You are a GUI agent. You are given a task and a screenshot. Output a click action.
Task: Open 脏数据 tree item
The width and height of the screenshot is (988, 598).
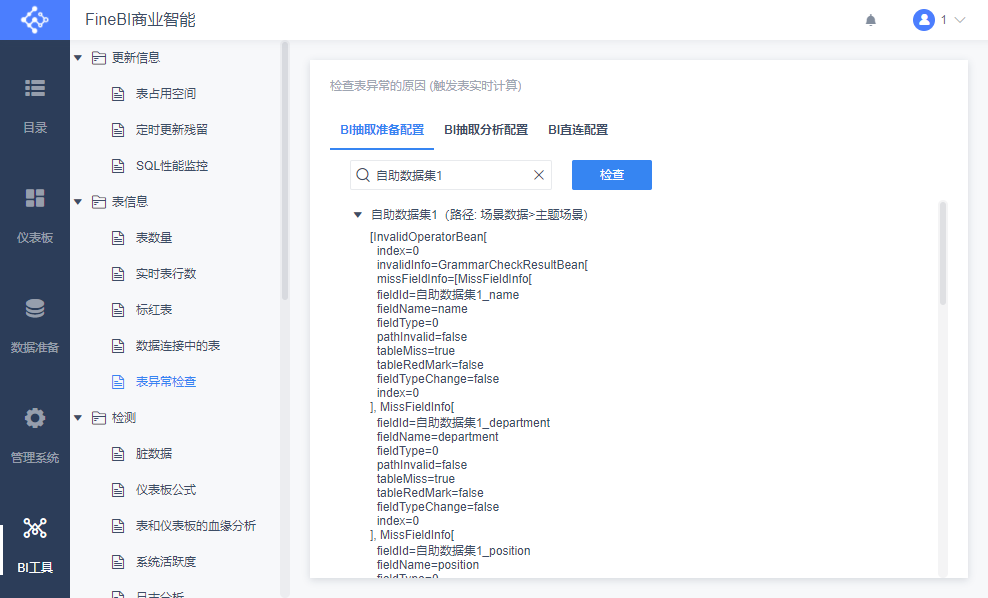tap(154, 454)
